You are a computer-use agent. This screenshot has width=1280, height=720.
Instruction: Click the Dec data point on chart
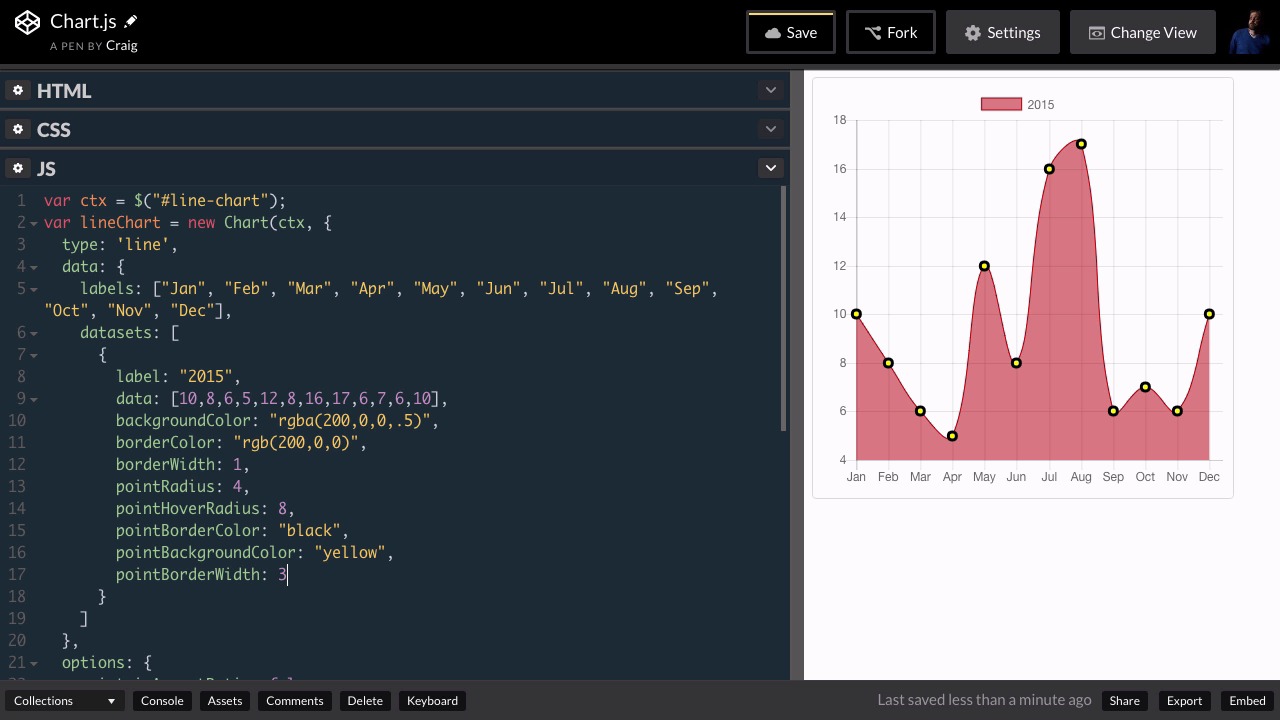(x=1209, y=314)
